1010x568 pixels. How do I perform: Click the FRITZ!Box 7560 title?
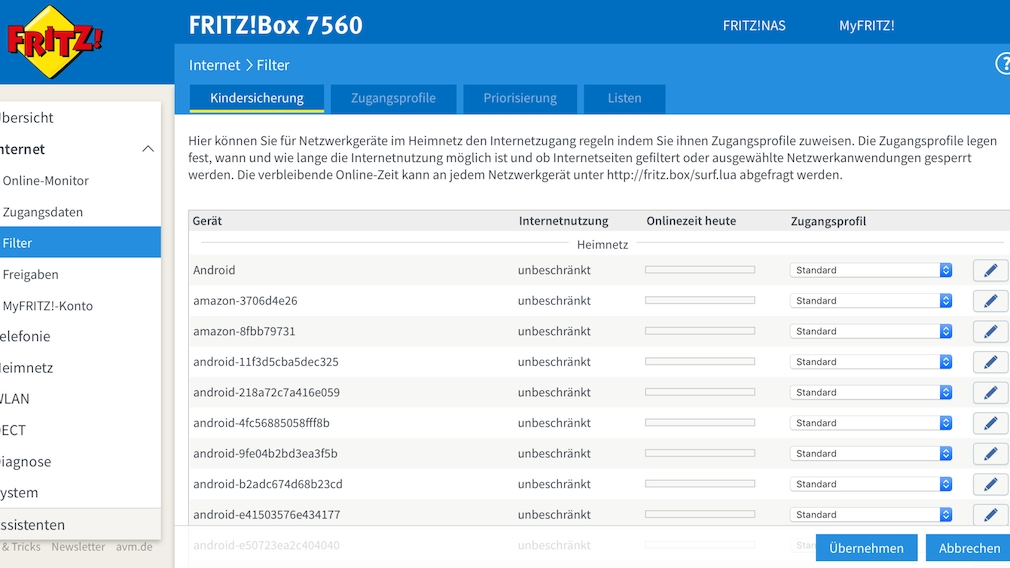click(276, 25)
